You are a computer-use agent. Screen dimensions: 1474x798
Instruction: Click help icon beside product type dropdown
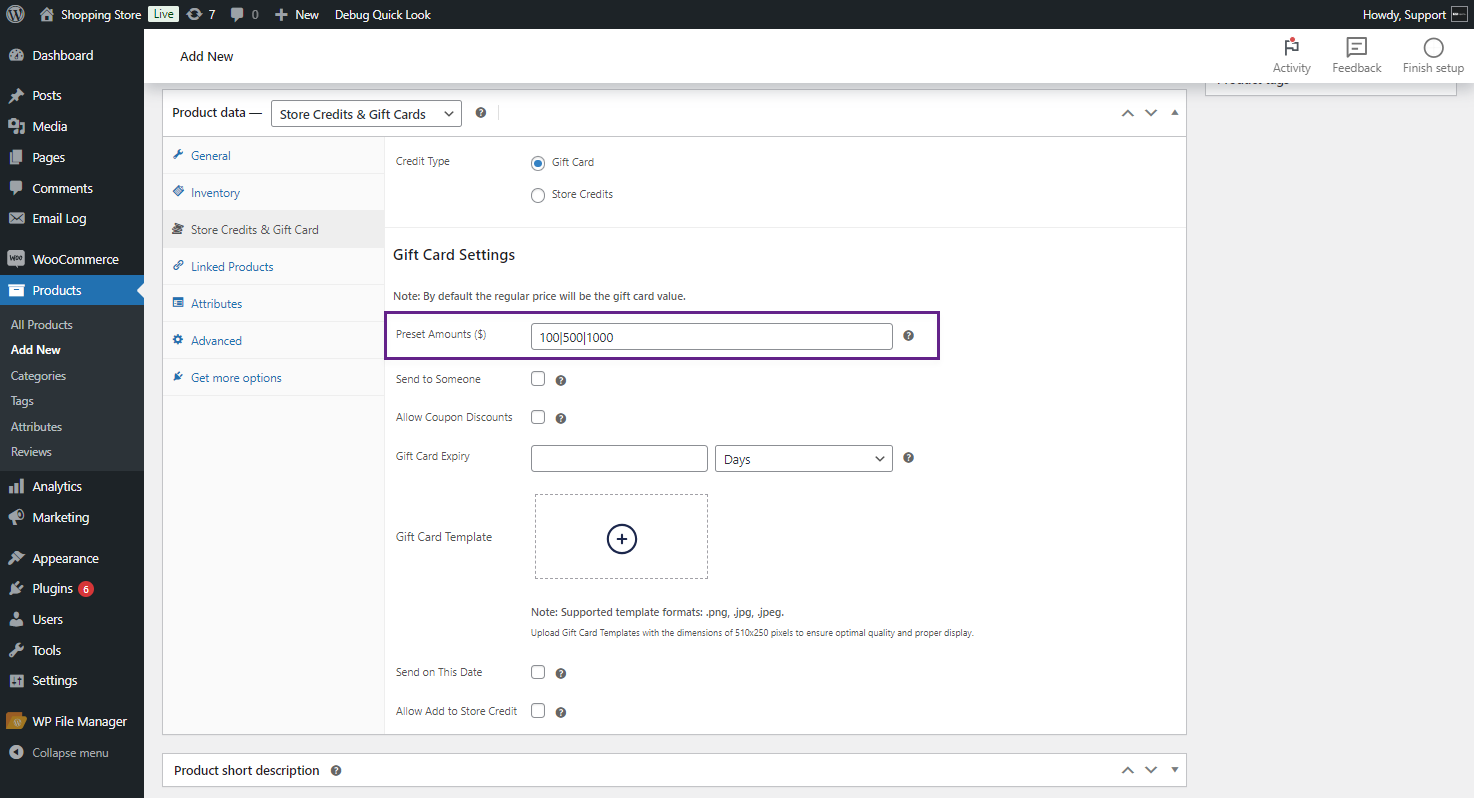pos(481,113)
